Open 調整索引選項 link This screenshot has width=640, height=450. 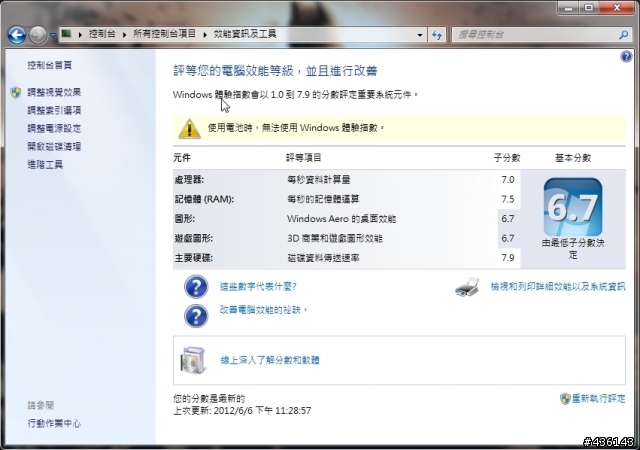pos(54,110)
